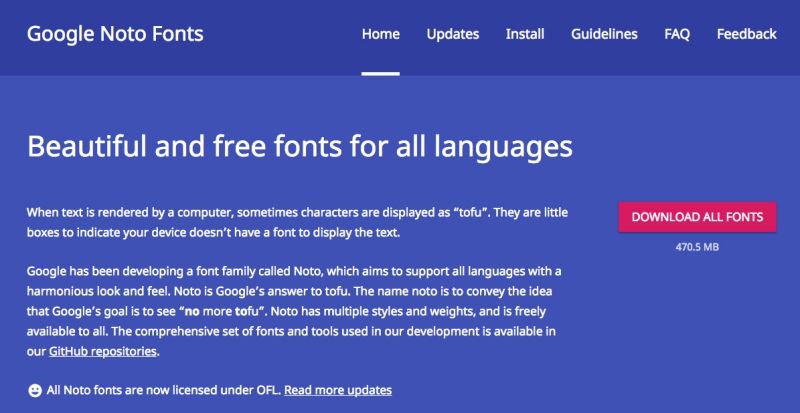The width and height of the screenshot is (800, 413).
Task: Click the Beautiful and free fonts heading
Action: coord(300,147)
